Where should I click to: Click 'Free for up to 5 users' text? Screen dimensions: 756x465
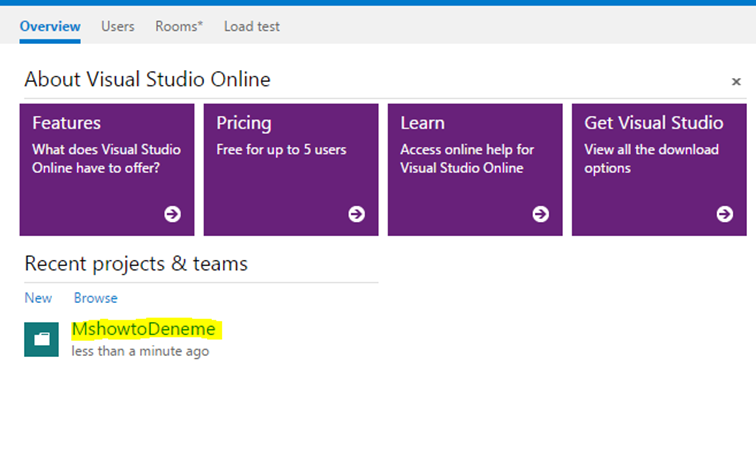[x=281, y=150]
